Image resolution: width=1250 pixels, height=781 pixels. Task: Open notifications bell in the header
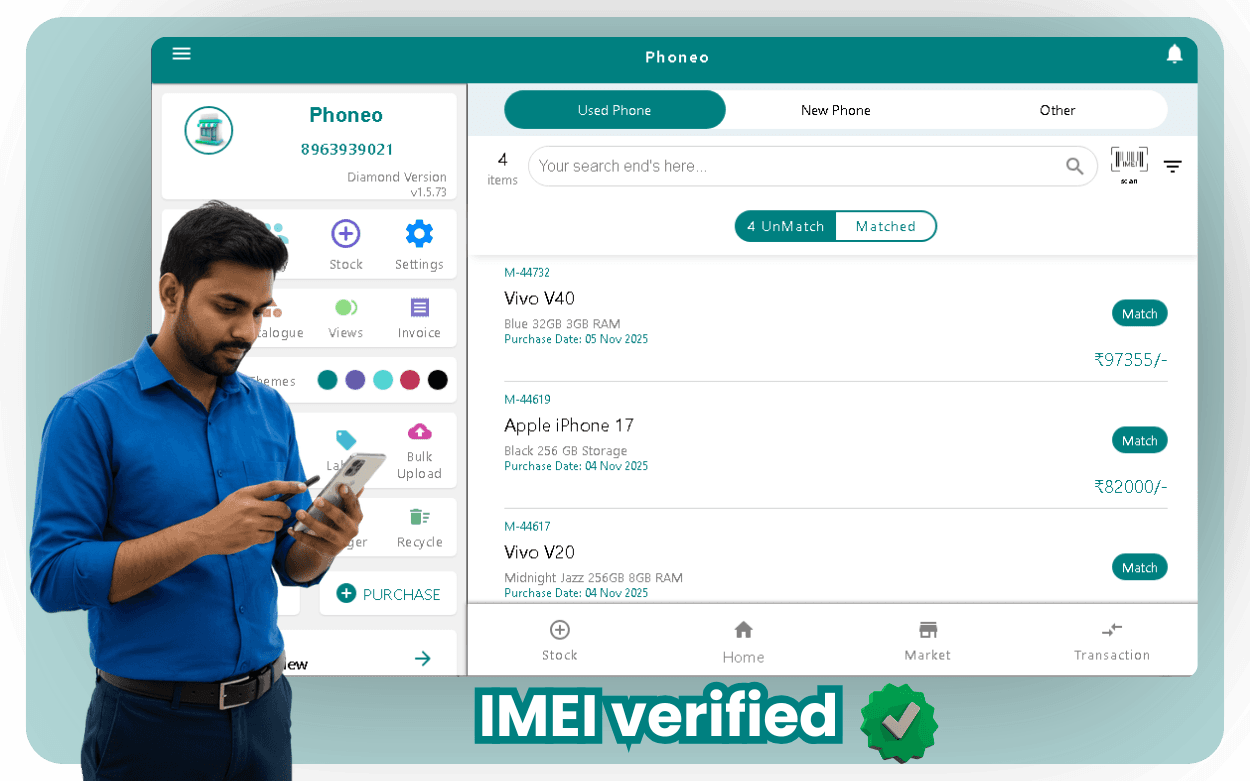[x=1175, y=54]
